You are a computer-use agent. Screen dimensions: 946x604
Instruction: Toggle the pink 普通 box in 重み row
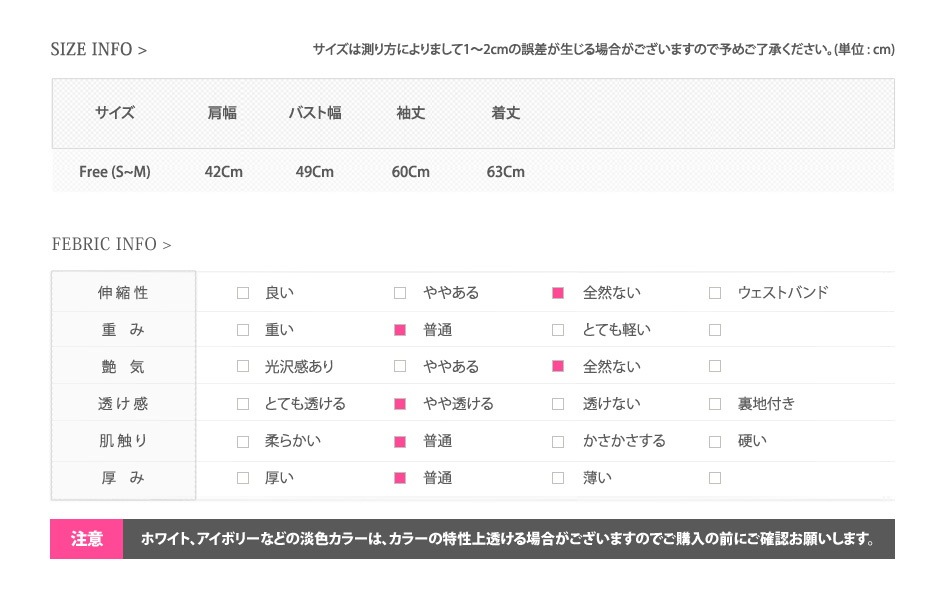(x=399, y=330)
